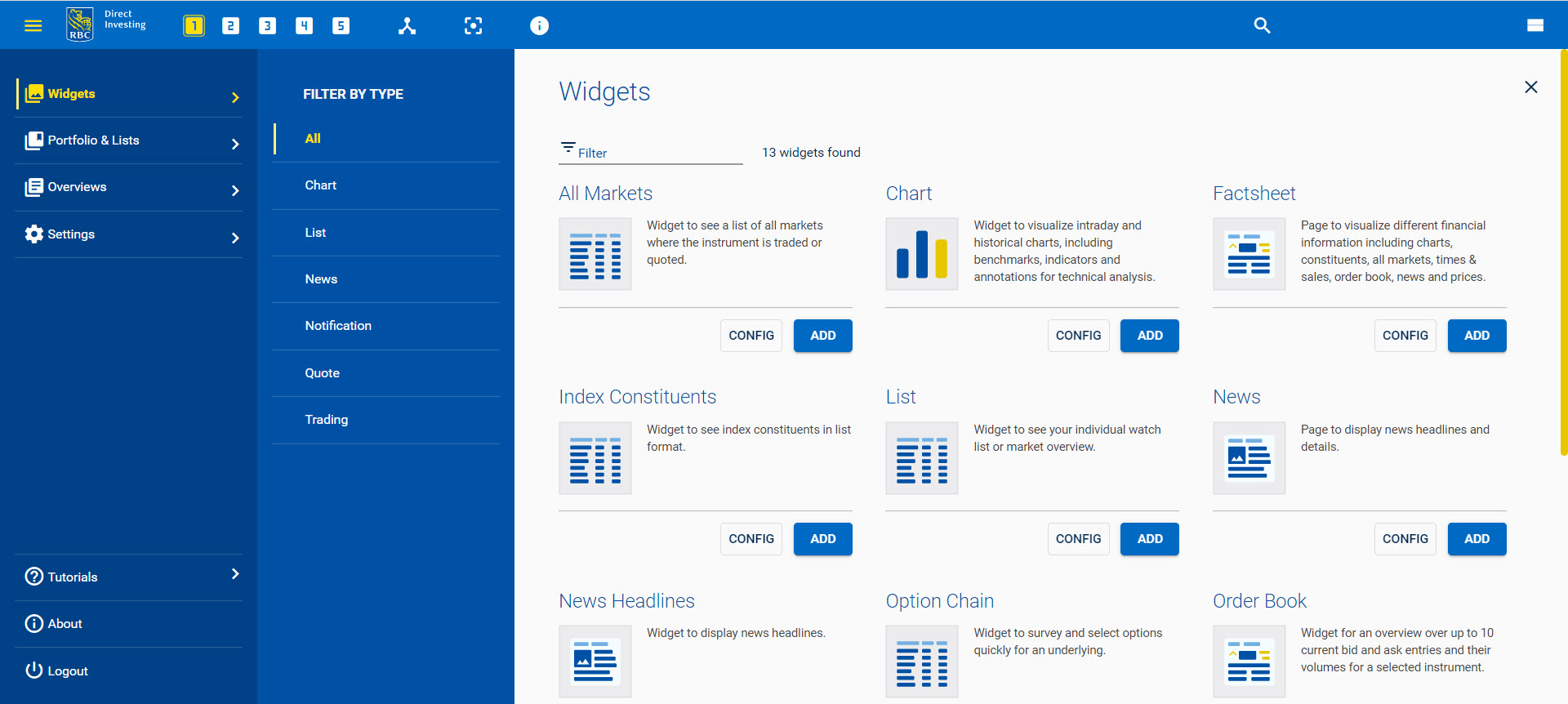Screen dimensions: 1568x704
Task: Click the search magnifier icon
Action: (x=1262, y=25)
